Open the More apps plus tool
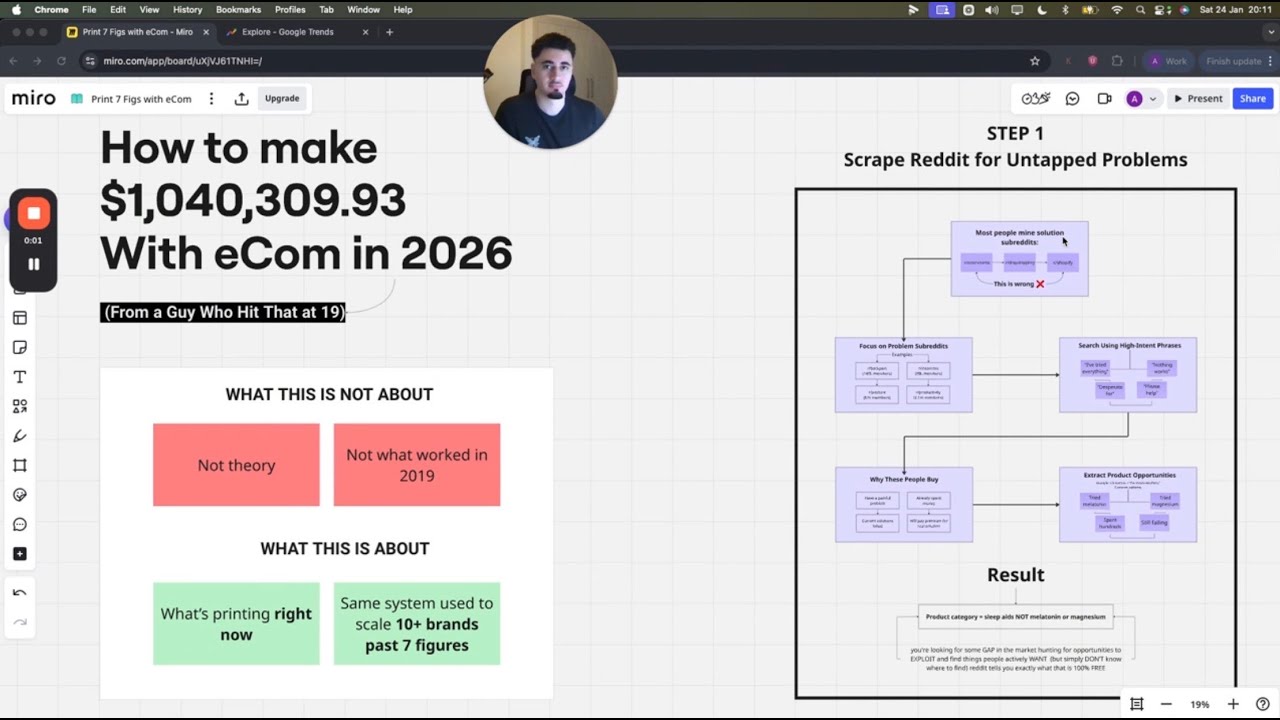The height and width of the screenshot is (720, 1280). tap(19, 554)
